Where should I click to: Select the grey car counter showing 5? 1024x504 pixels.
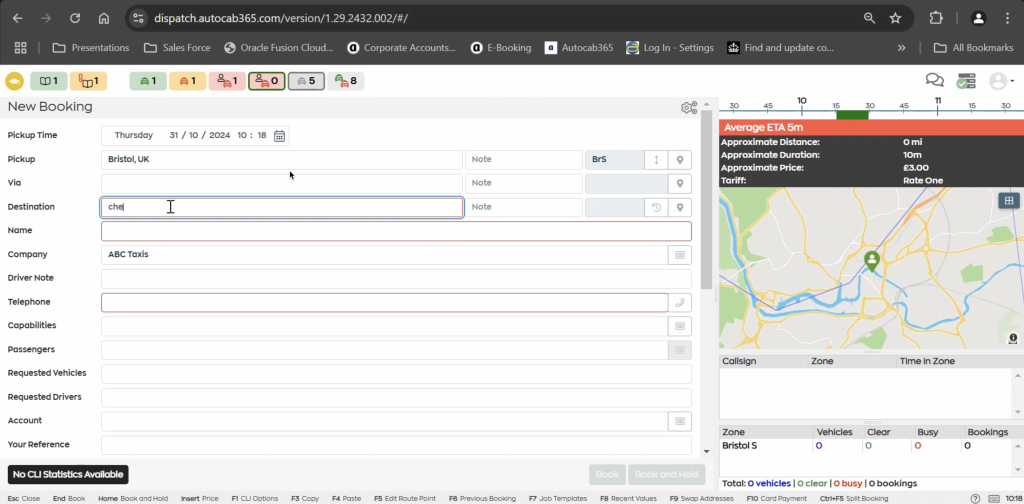click(x=306, y=81)
